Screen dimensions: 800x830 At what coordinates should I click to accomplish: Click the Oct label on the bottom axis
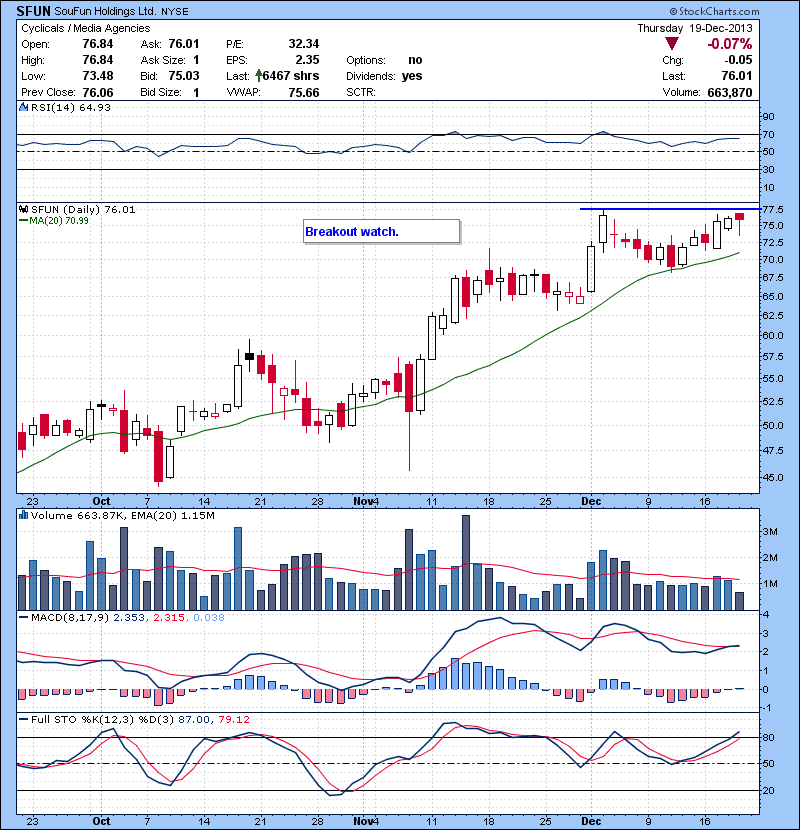[x=101, y=821]
